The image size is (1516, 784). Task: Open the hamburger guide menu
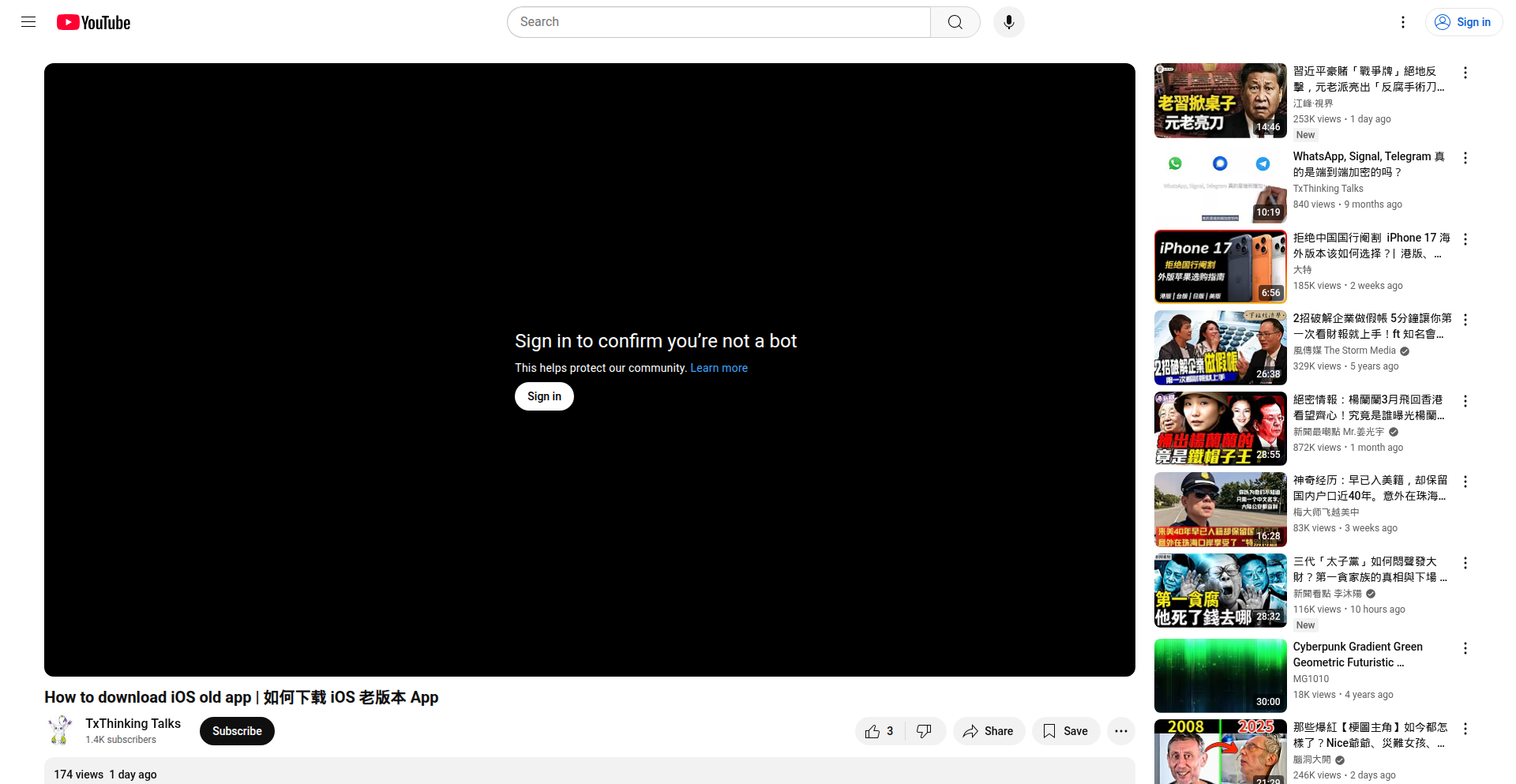28,22
